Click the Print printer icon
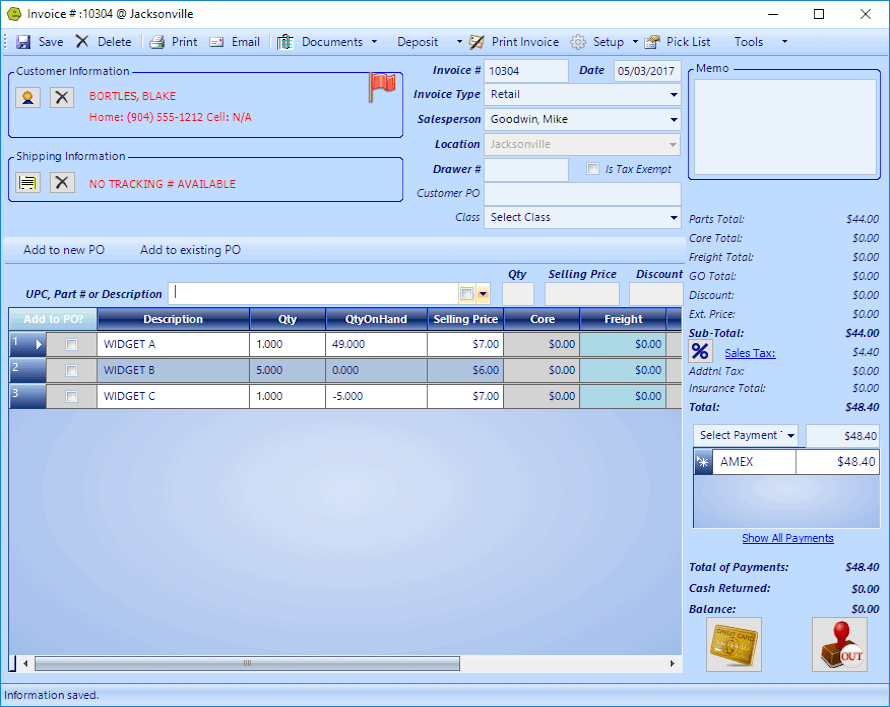890x707 pixels. coord(157,42)
